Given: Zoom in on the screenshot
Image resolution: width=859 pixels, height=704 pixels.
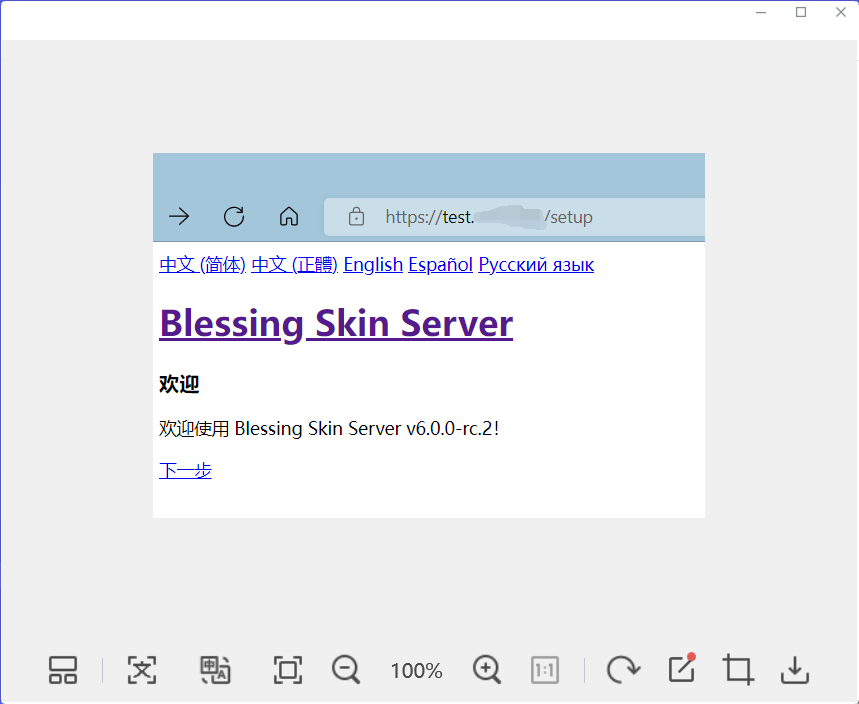Looking at the screenshot, I should 487,670.
